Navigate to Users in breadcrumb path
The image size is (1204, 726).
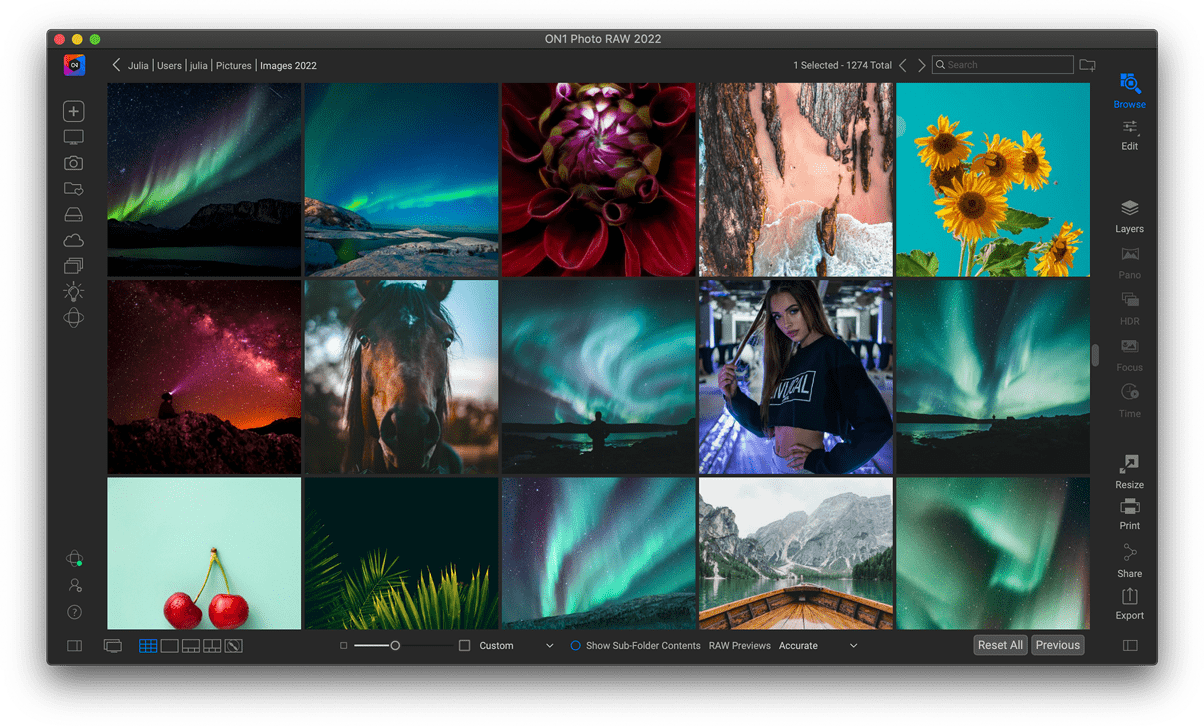[x=169, y=66]
